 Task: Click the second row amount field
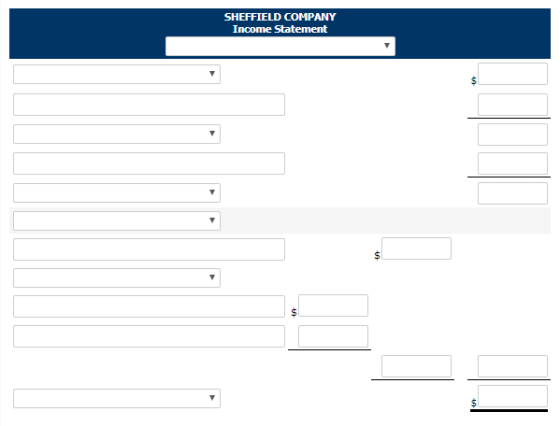coord(512,104)
